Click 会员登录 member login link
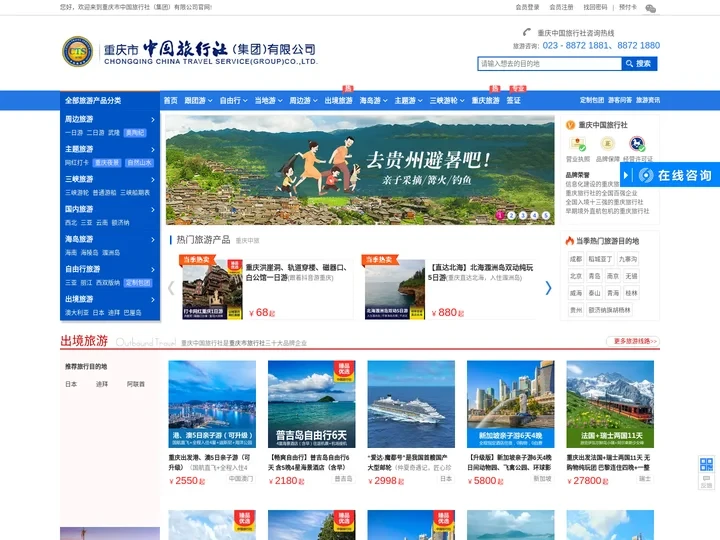This screenshot has height=540, width=720. [527, 7]
